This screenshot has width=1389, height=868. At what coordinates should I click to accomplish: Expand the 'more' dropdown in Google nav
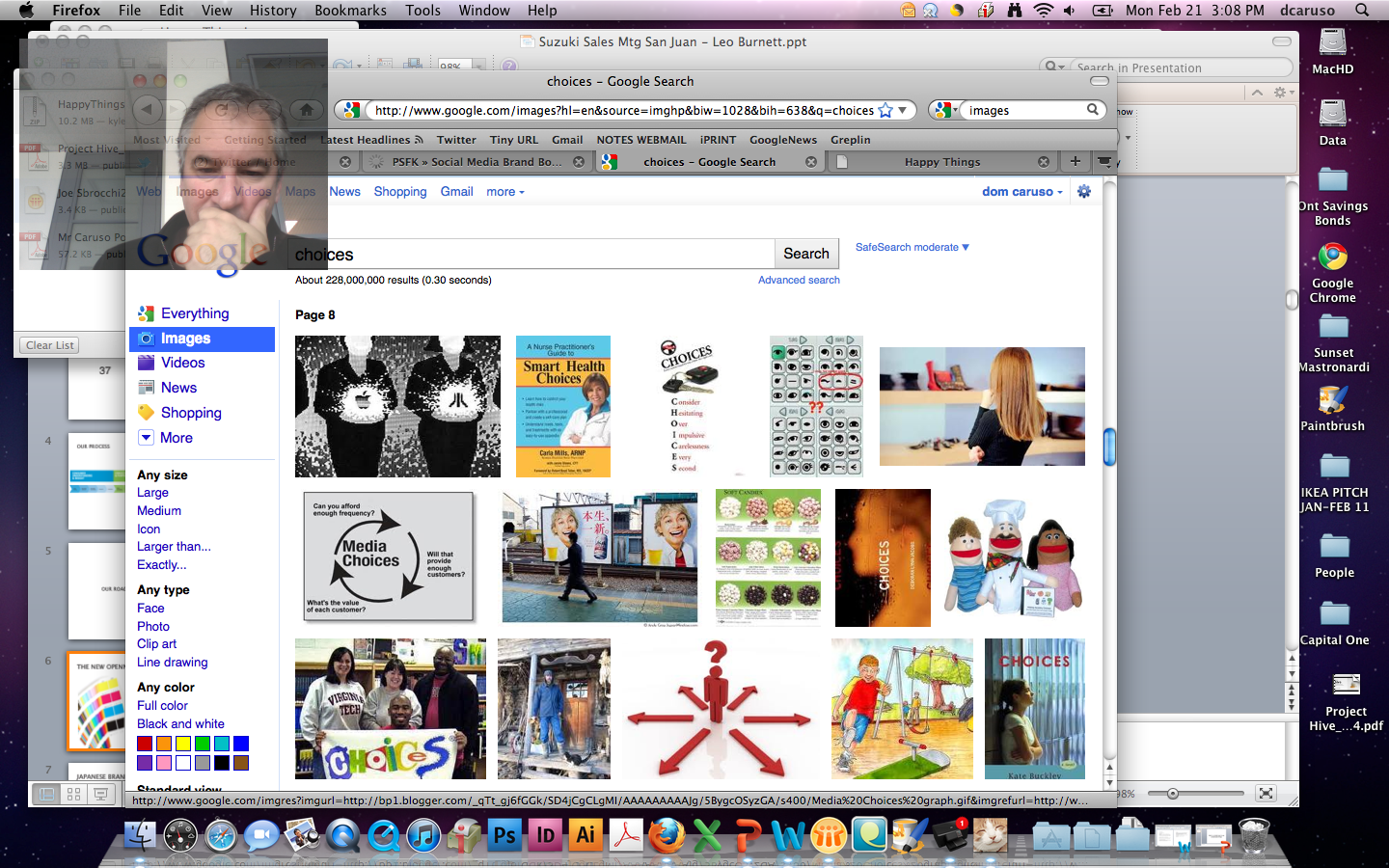504,192
